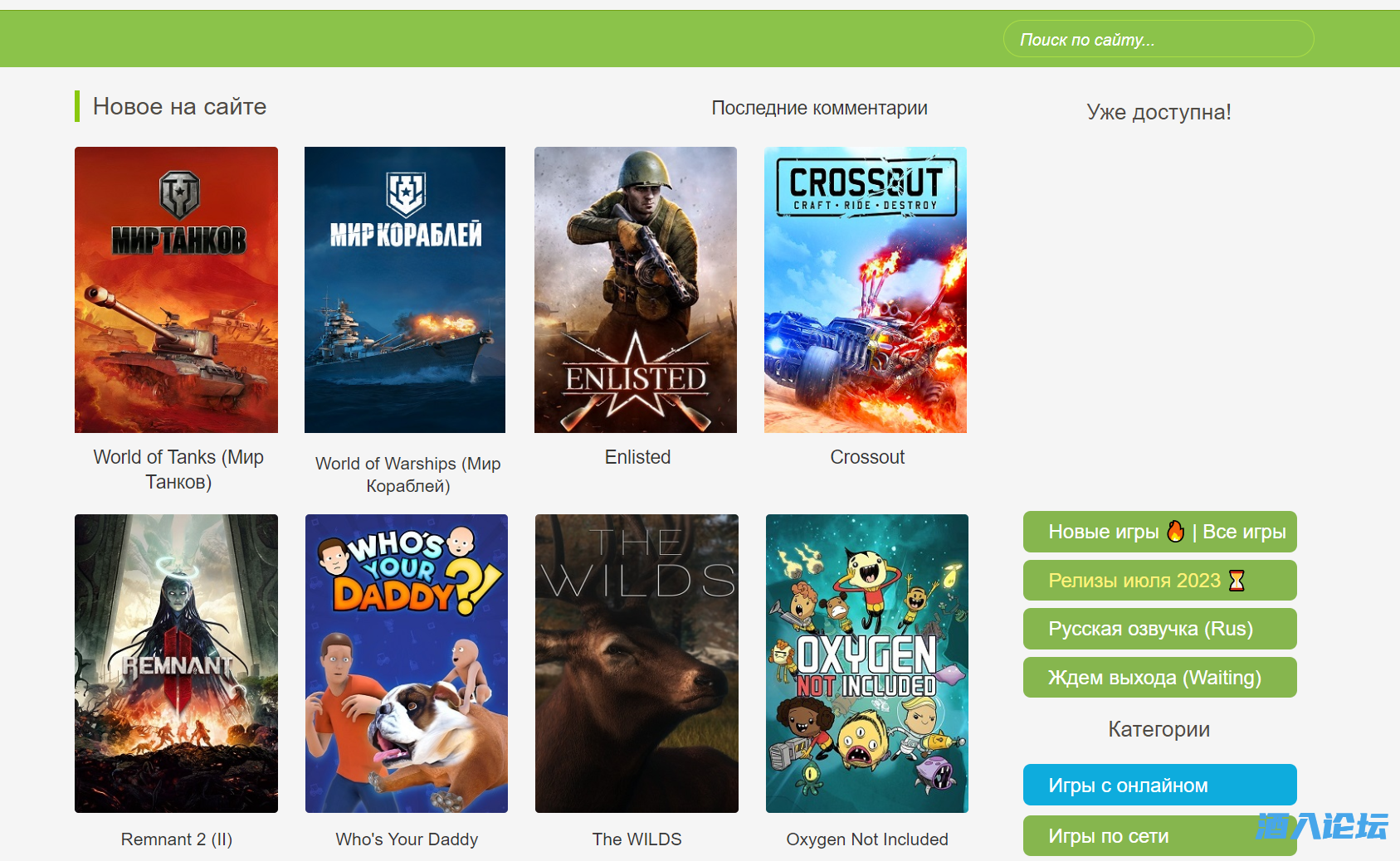Screen dimensions: 1400x861
Task: Open the World of Warships cover image
Action: [x=405, y=289]
